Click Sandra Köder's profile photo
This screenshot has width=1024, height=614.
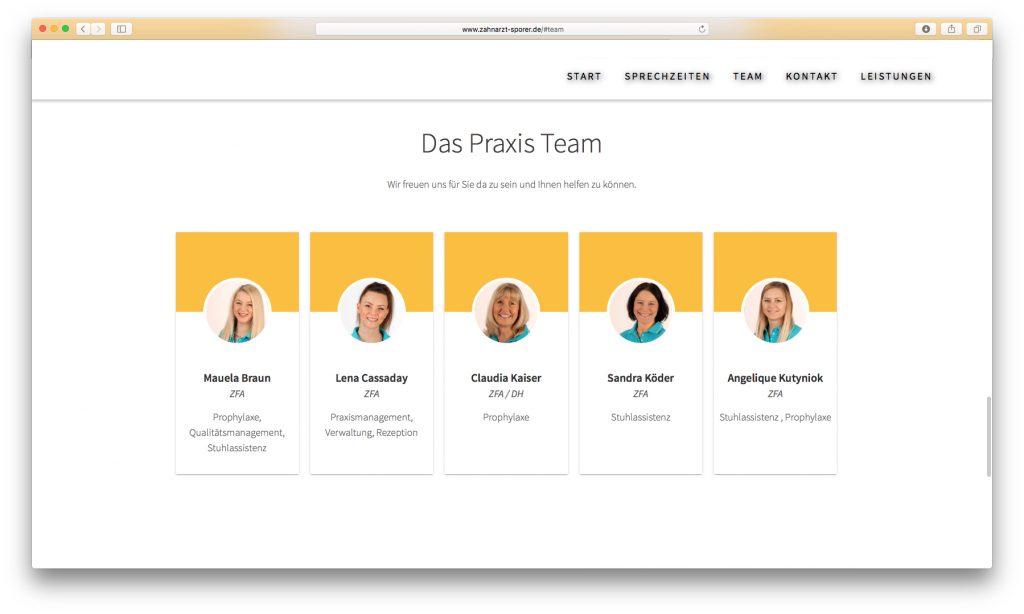pyautogui.click(x=640, y=312)
